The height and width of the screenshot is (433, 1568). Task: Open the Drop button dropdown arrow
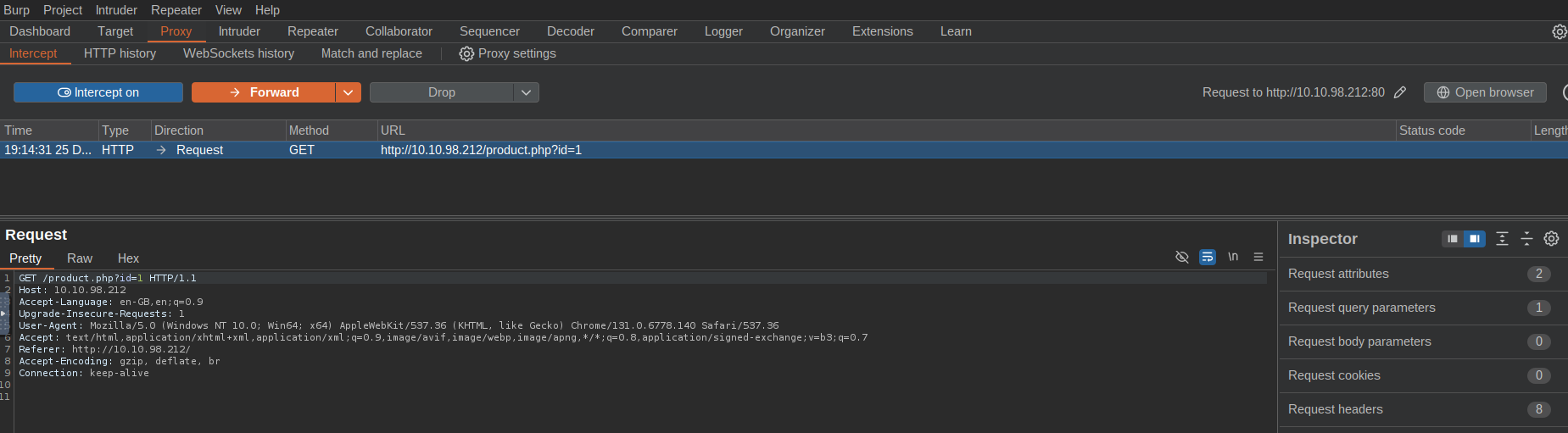[526, 92]
